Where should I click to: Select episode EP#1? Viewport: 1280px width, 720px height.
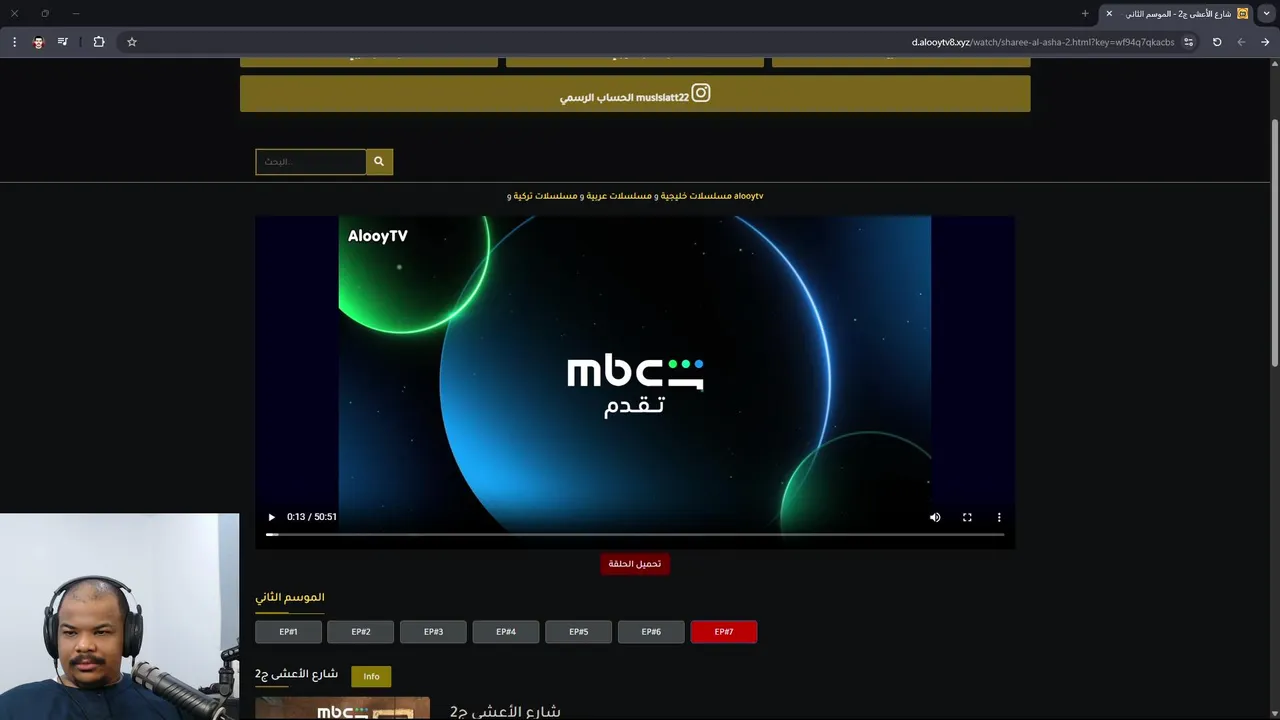(288, 632)
